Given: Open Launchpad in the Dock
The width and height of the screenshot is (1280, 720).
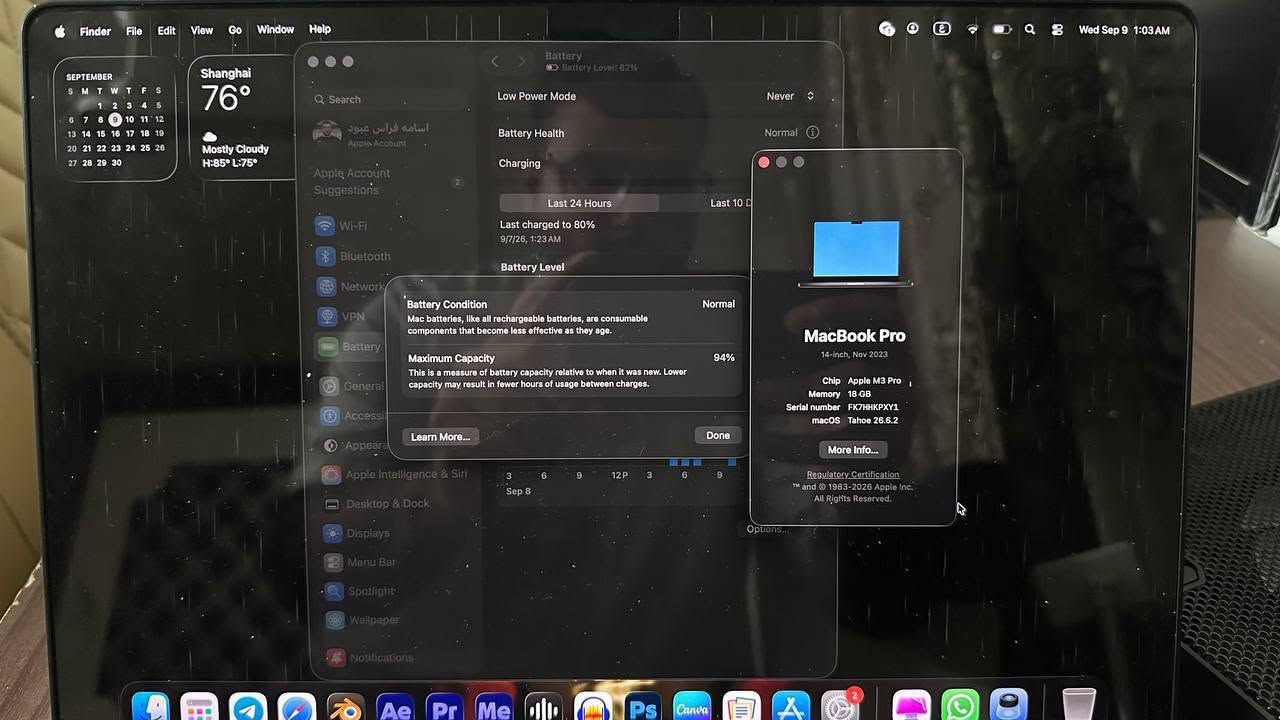Looking at the screenshot, I should (x=199, y=707).
